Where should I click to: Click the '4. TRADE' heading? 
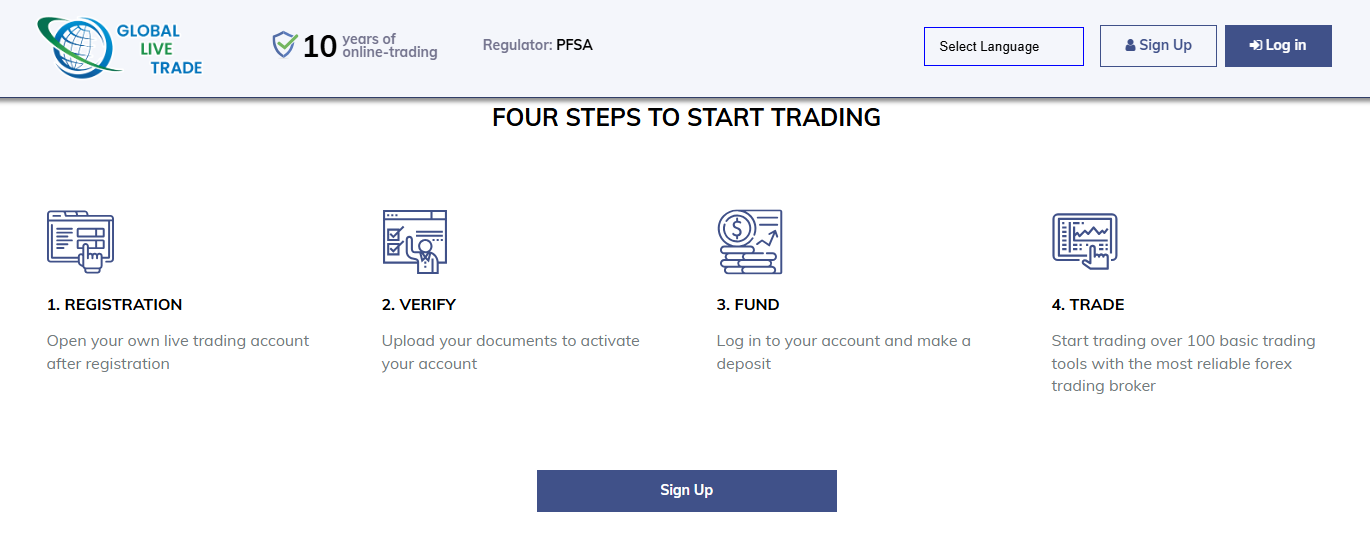(x=1088, y=305)
